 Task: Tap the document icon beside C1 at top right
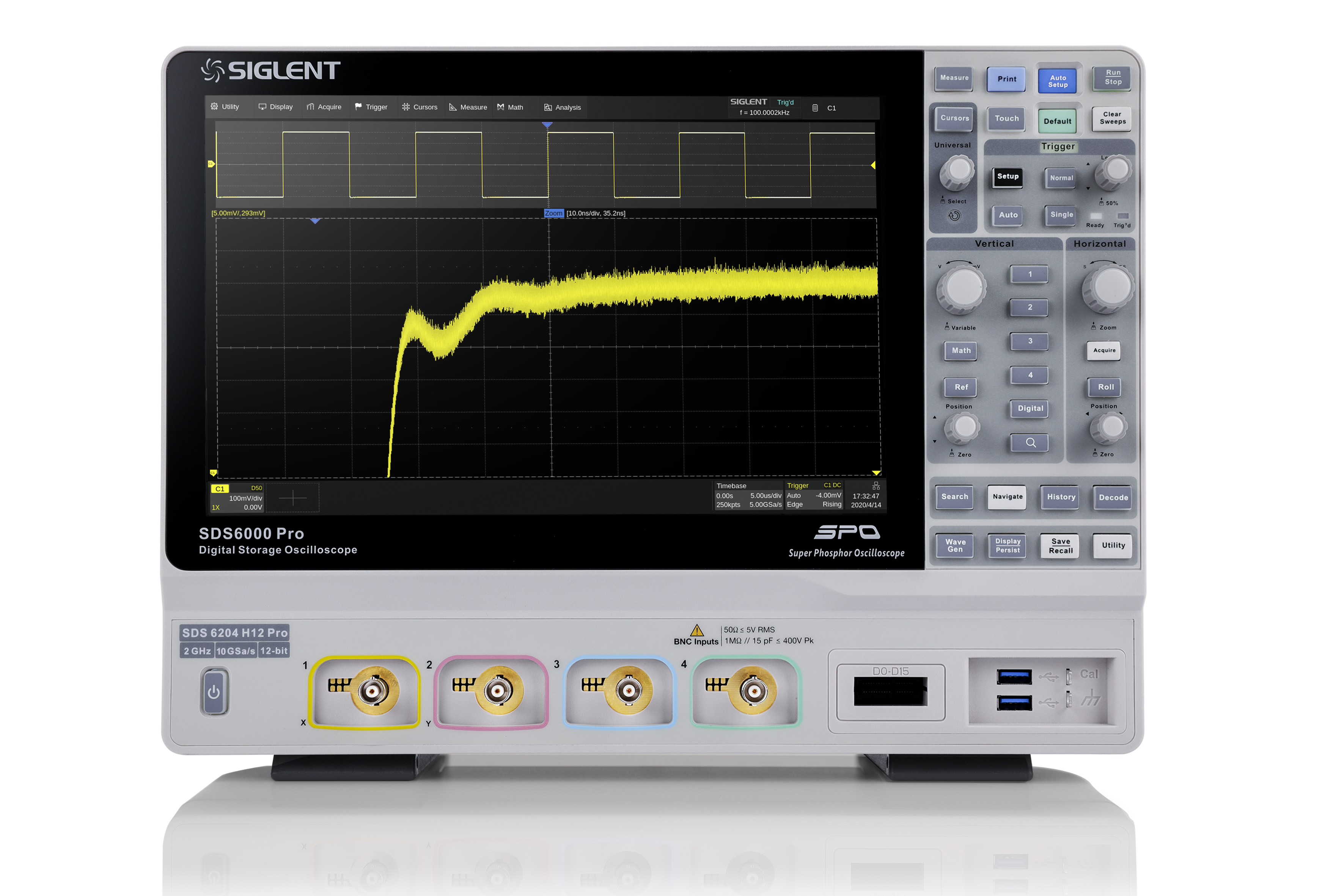coord(815,108)
